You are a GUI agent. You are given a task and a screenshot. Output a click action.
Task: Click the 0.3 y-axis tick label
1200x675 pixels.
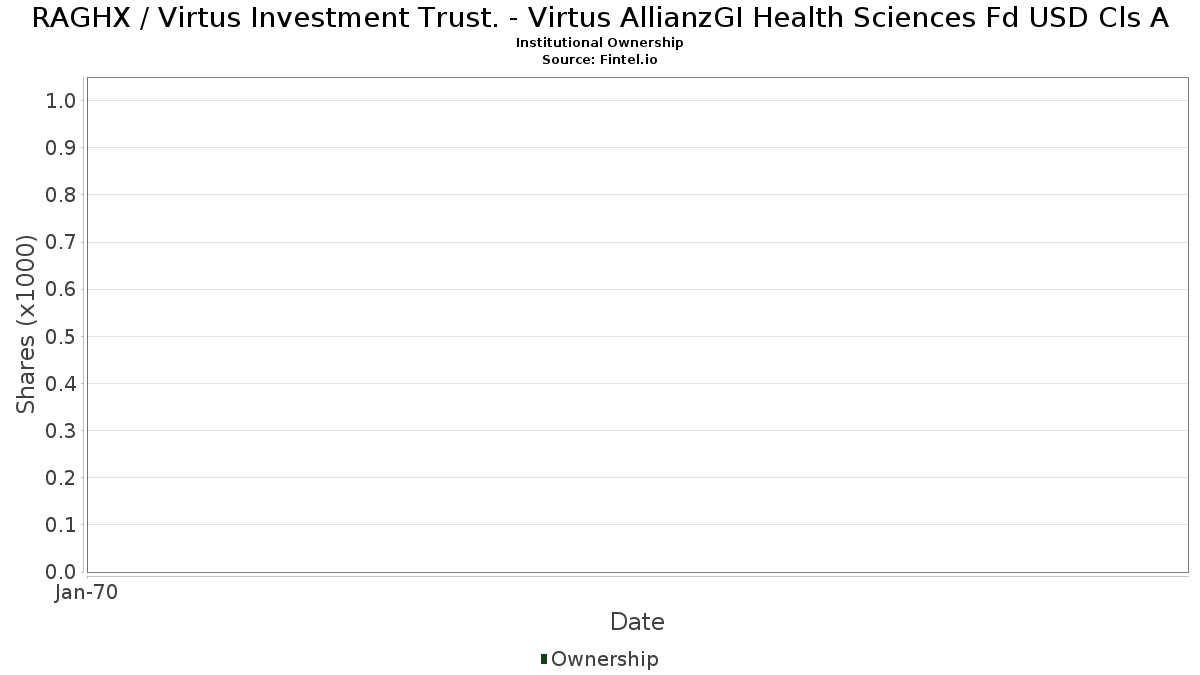coord(61,431)
